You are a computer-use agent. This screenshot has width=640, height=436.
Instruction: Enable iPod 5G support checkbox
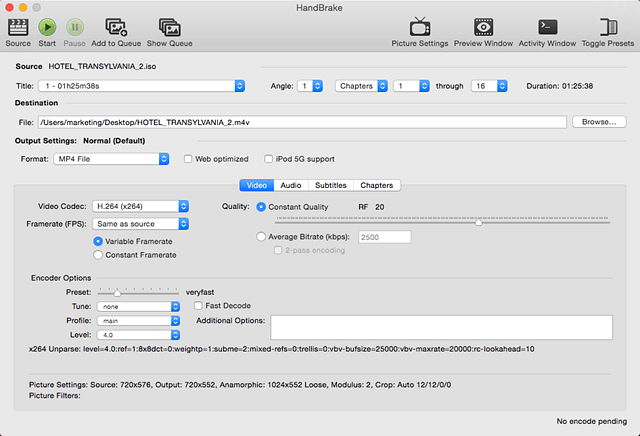click(x=268, y=159)
